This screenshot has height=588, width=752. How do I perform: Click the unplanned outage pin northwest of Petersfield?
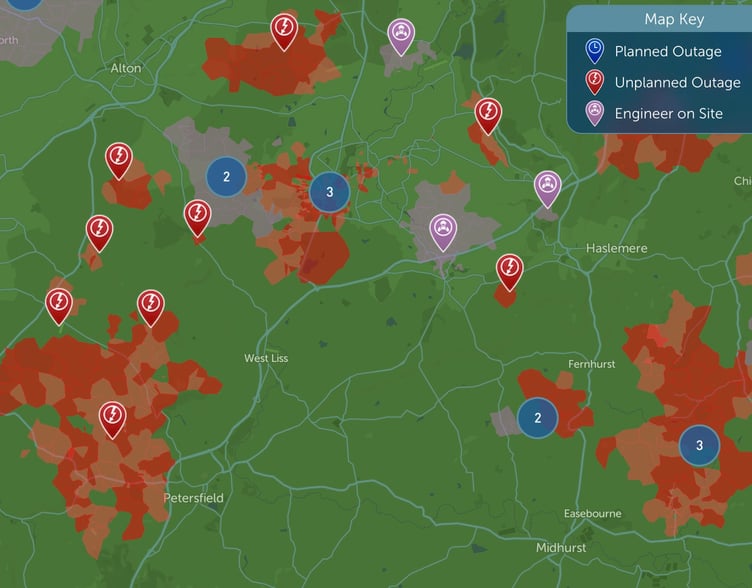[113, 420]
